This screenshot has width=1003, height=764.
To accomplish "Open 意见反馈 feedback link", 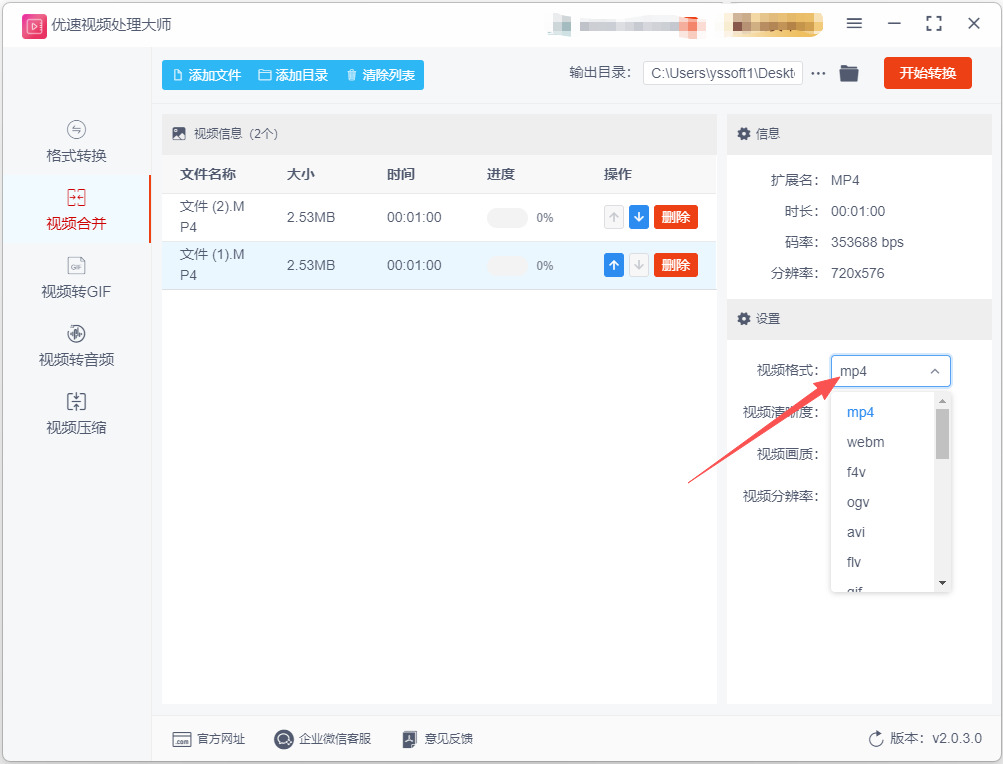I will click(438, 739).
